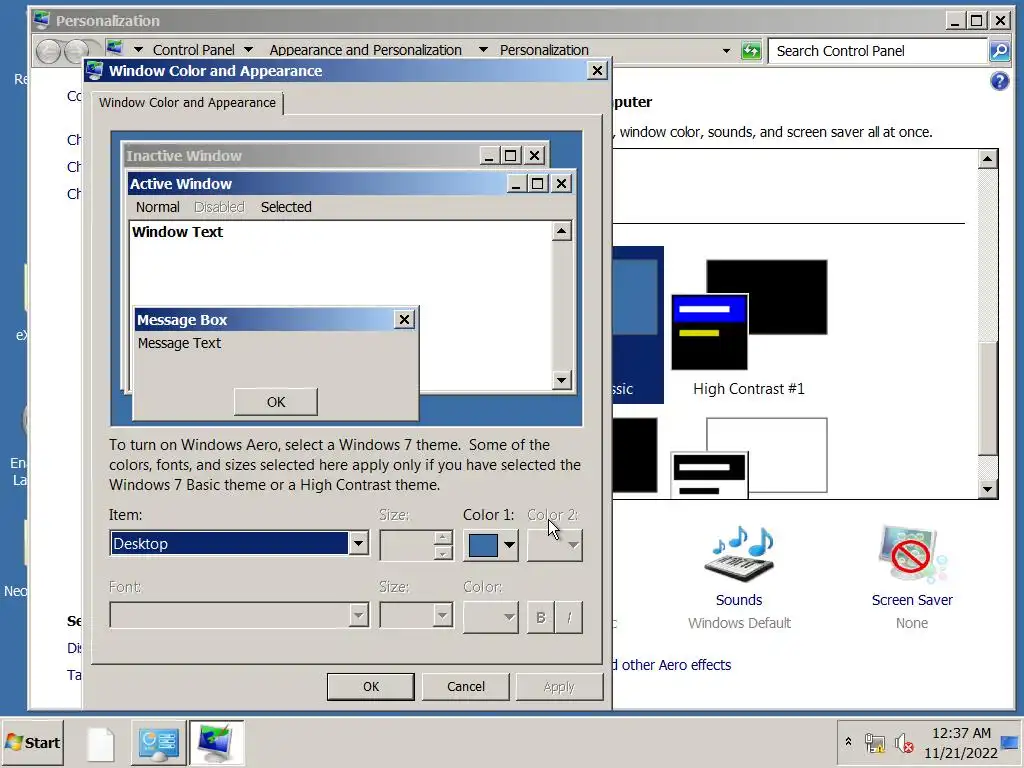Click the Font dropdown
The width and height of the screenshot is (1024, 768).
pyautogui.click(x=239, y=615)
